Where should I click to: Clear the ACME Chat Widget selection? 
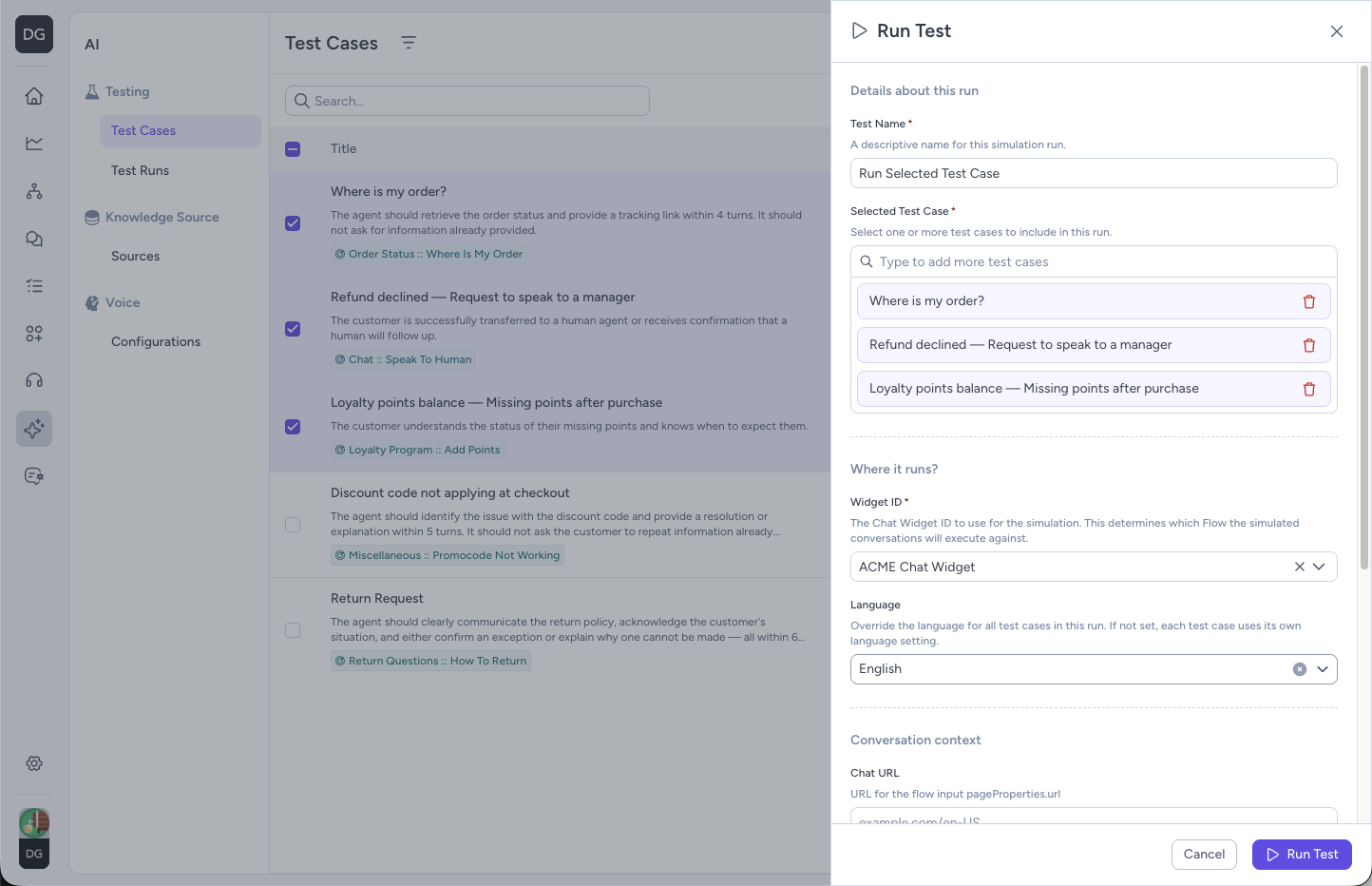point(1299,567)
